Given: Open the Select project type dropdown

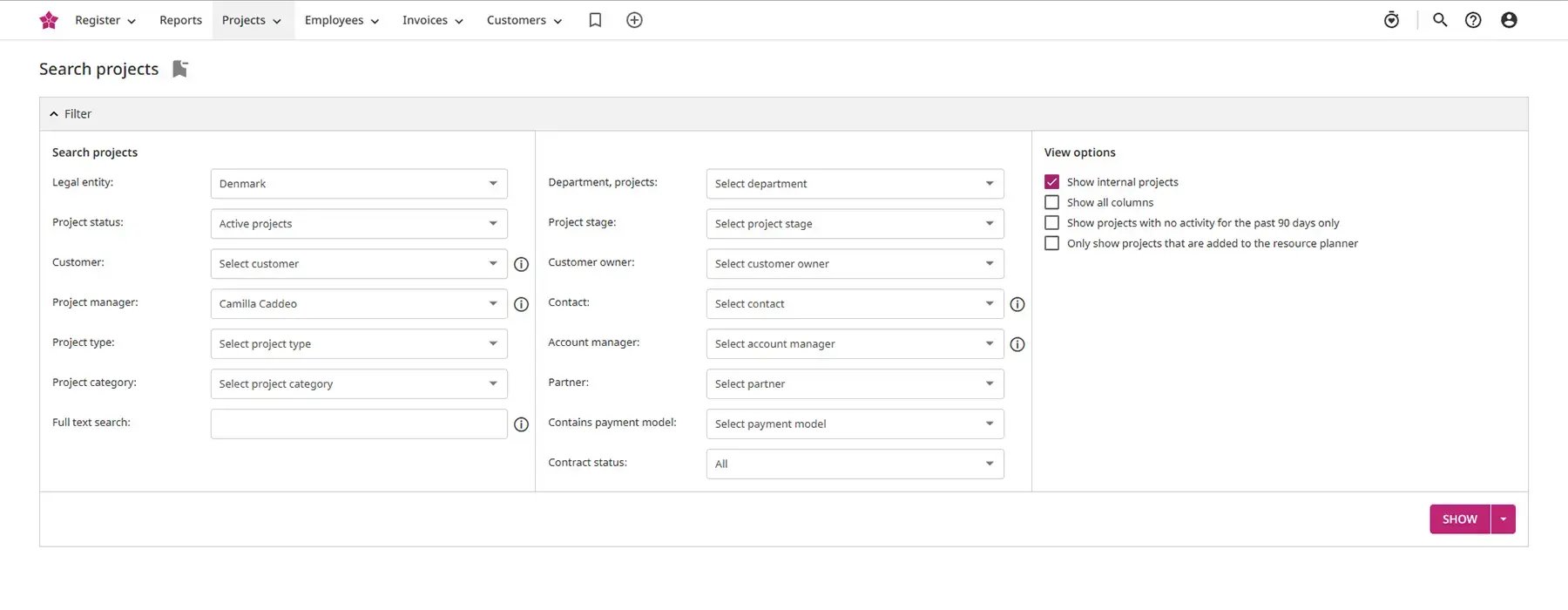Looking at the screenshot, I should pyautogui.click(x=359, y=344).
